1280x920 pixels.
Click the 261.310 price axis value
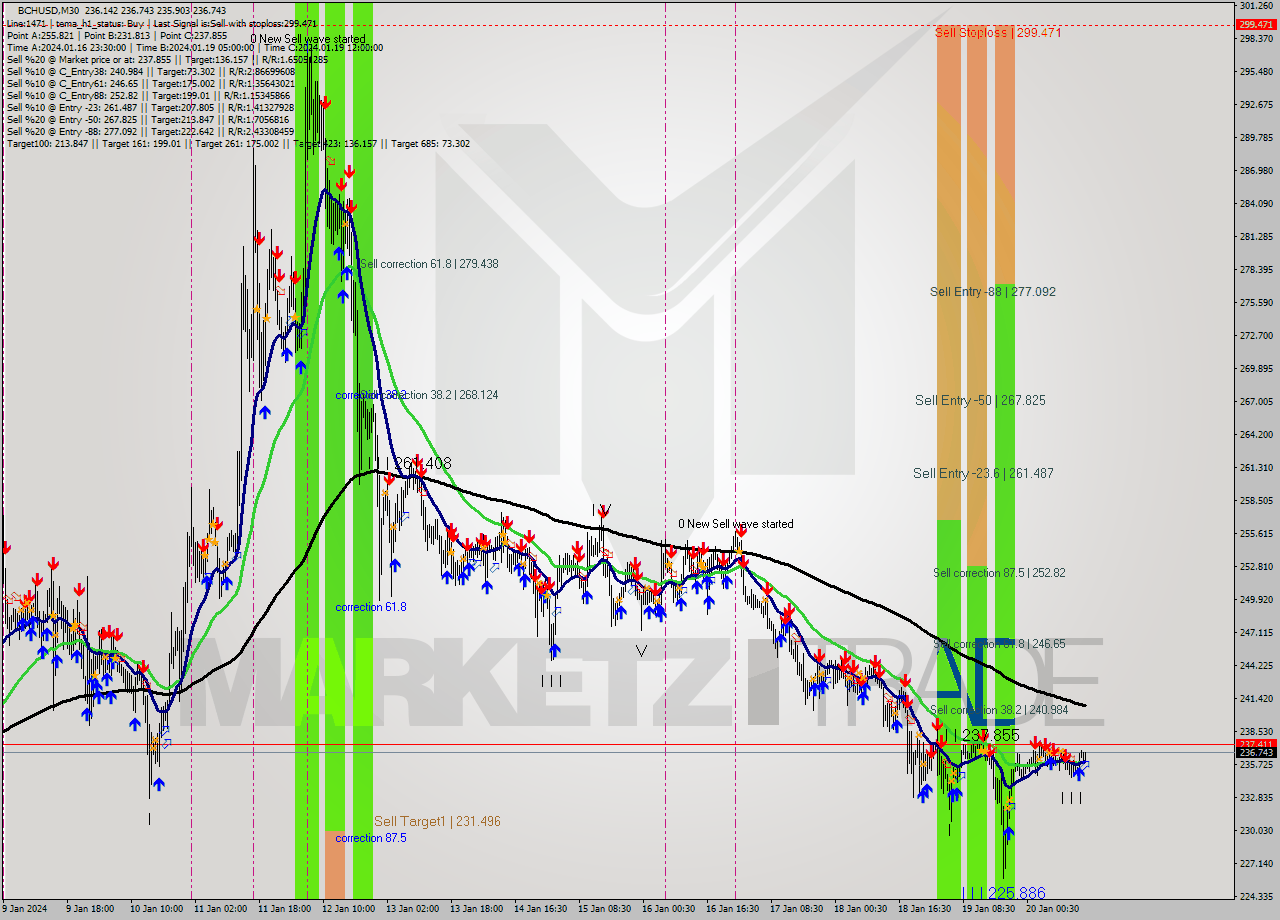pyautogui.click(x=1257, y=468)
